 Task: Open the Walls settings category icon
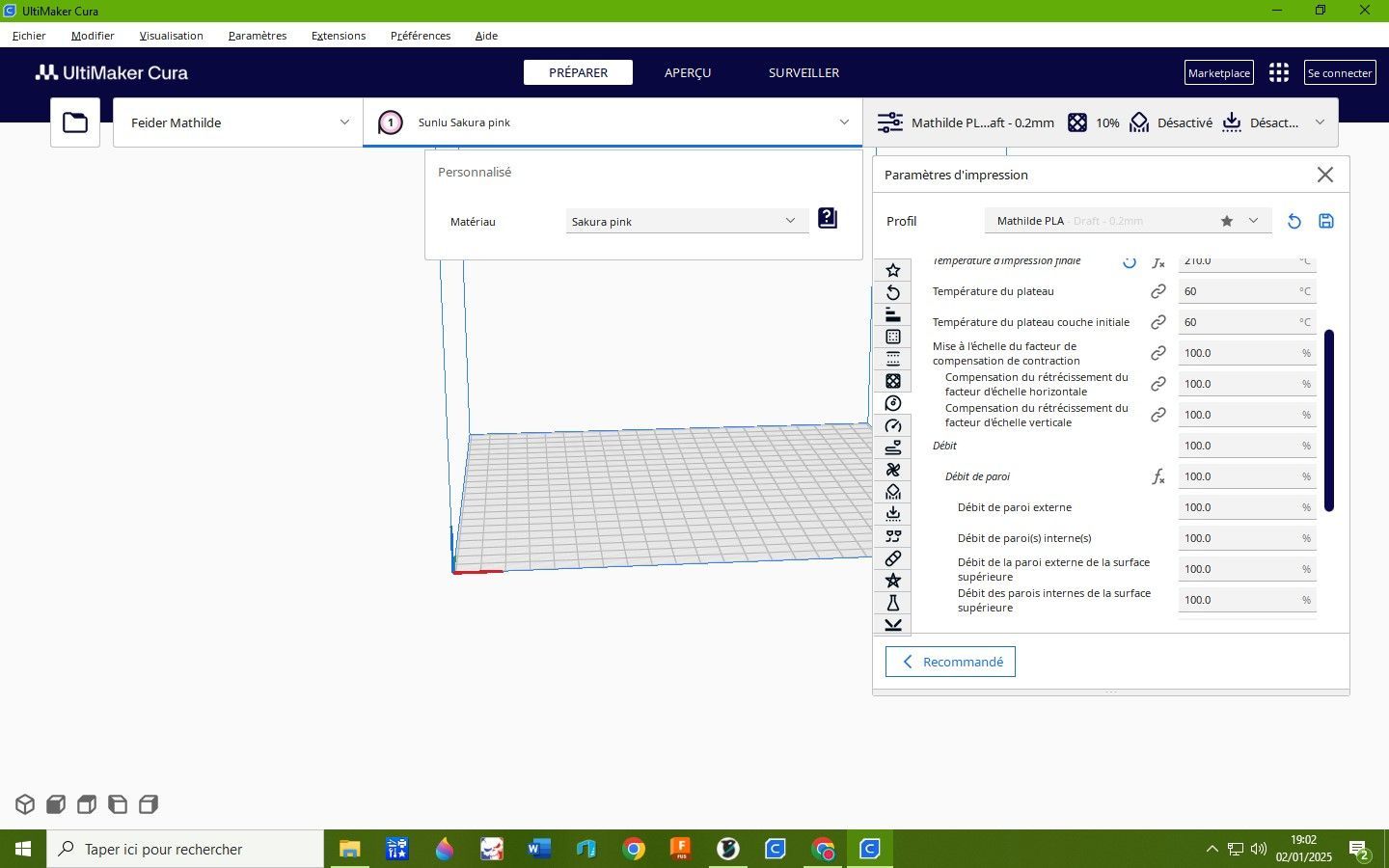893,337
